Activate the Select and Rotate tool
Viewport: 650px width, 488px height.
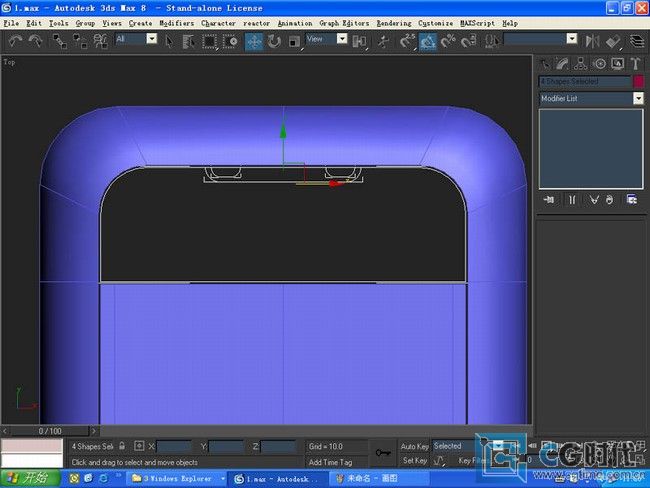[x=274, y=41]
